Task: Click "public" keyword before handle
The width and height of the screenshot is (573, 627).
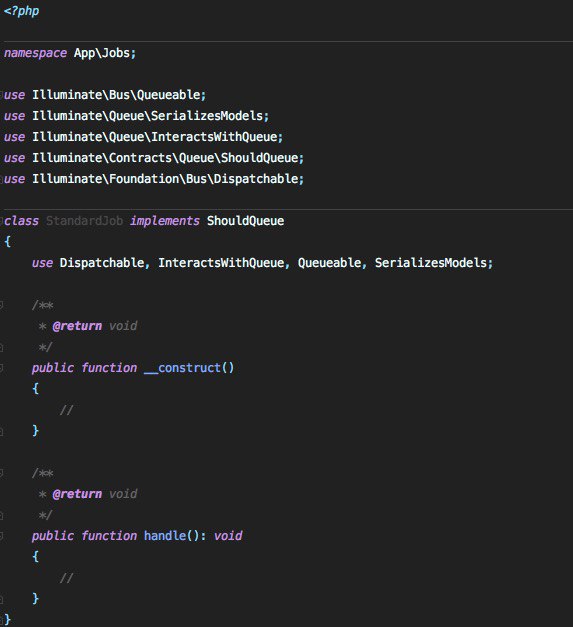Action: click(53, 536)
